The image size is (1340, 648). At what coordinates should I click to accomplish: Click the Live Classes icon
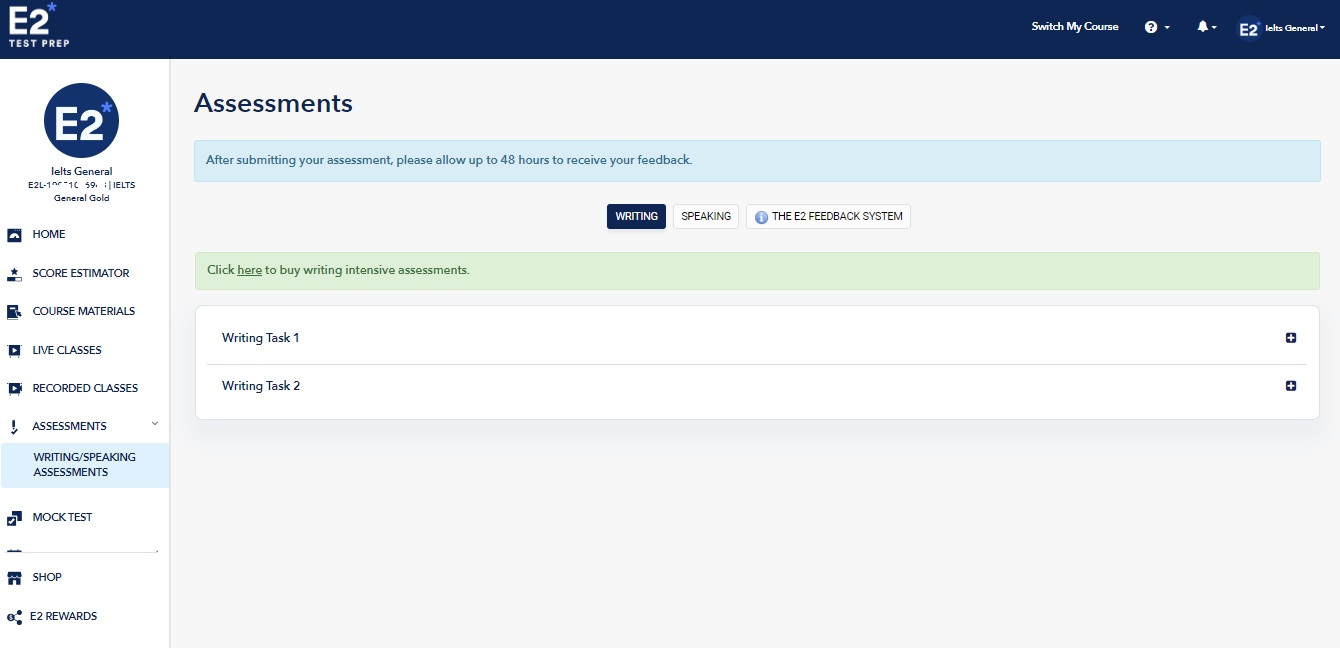click(x=14, y=351)
